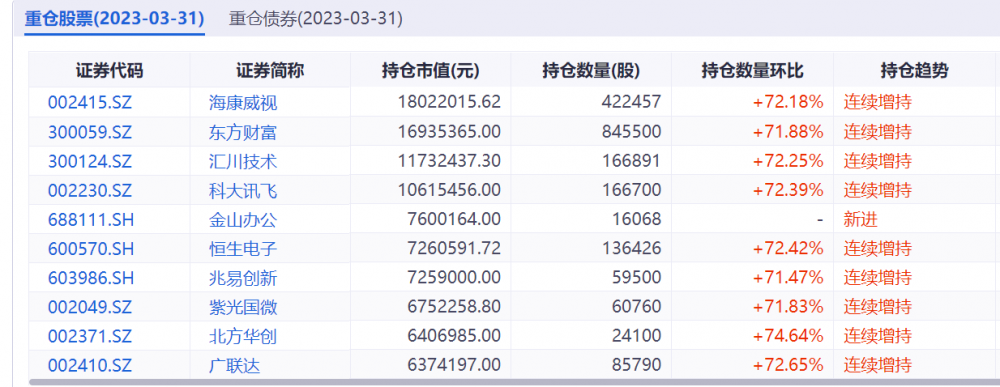Select +72.18% change value
This screenshot has width=1000, height=387.
[x=788, y=102]
